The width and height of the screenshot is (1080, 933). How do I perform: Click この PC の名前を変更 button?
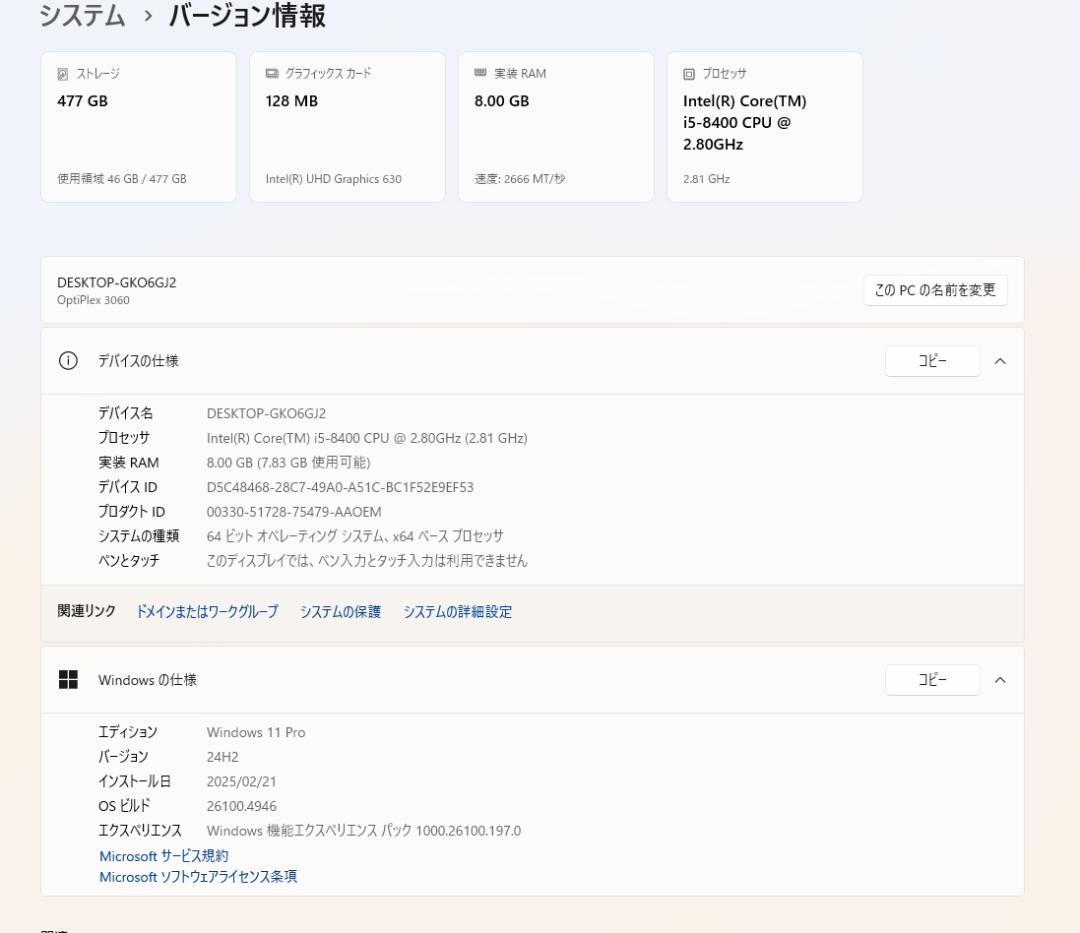click(x=936, y=290)
